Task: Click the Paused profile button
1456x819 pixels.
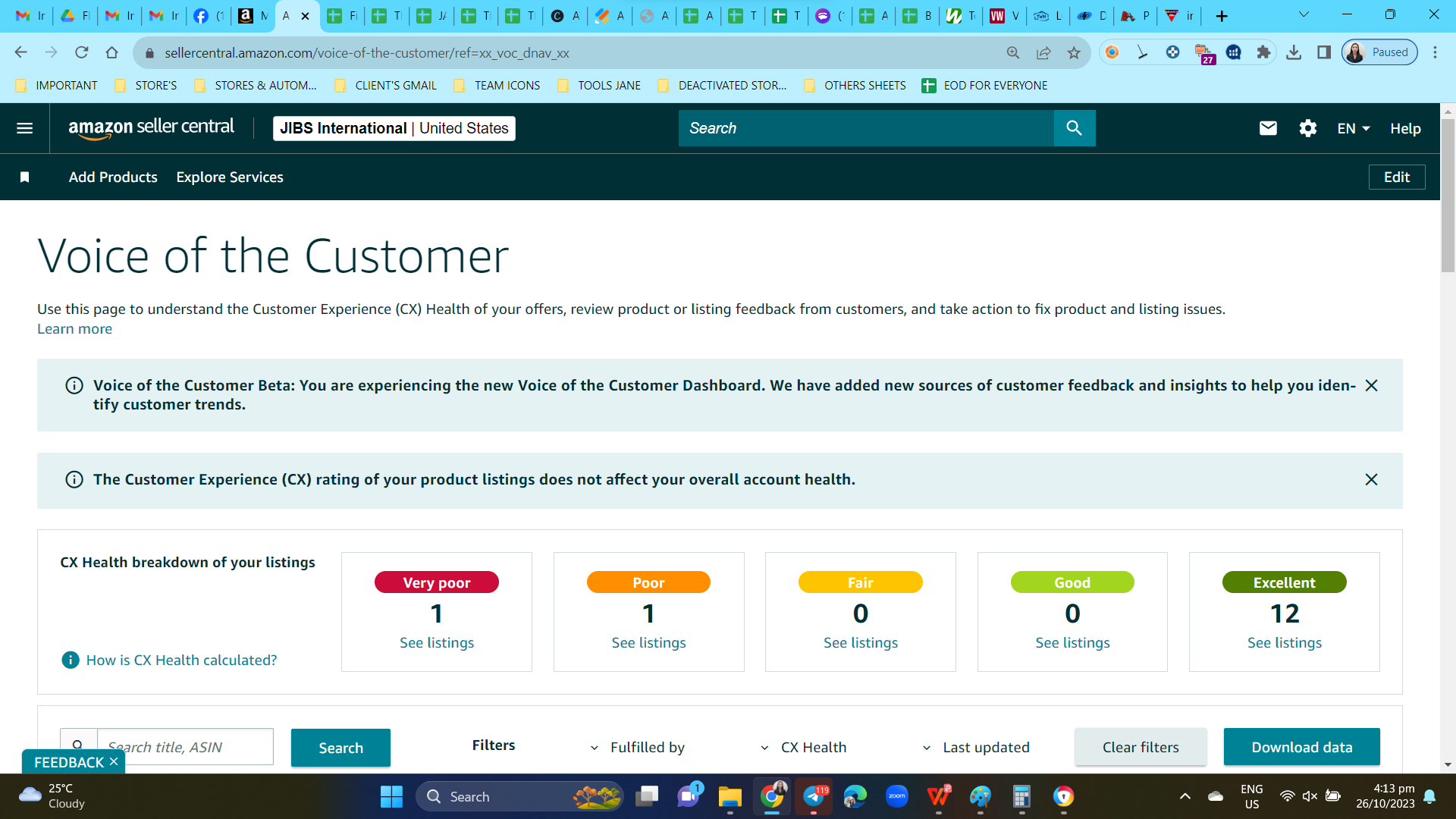Action: pos(1379,52)
